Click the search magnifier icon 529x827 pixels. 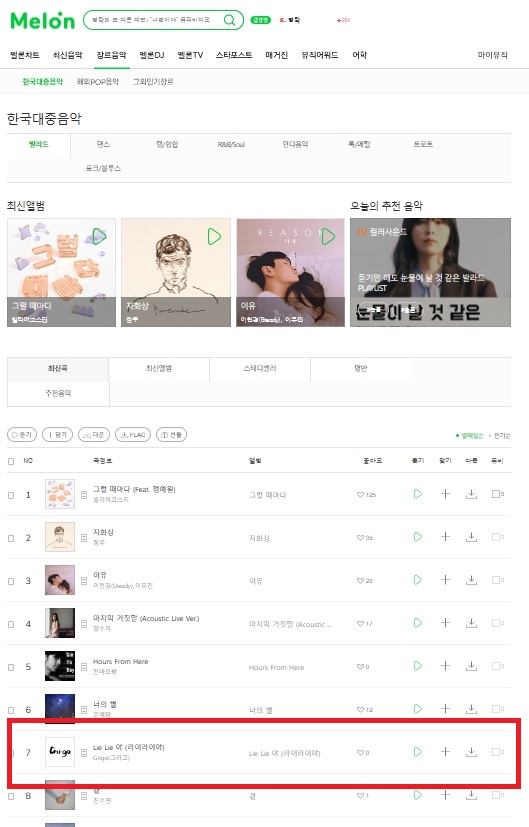[229, 20]
